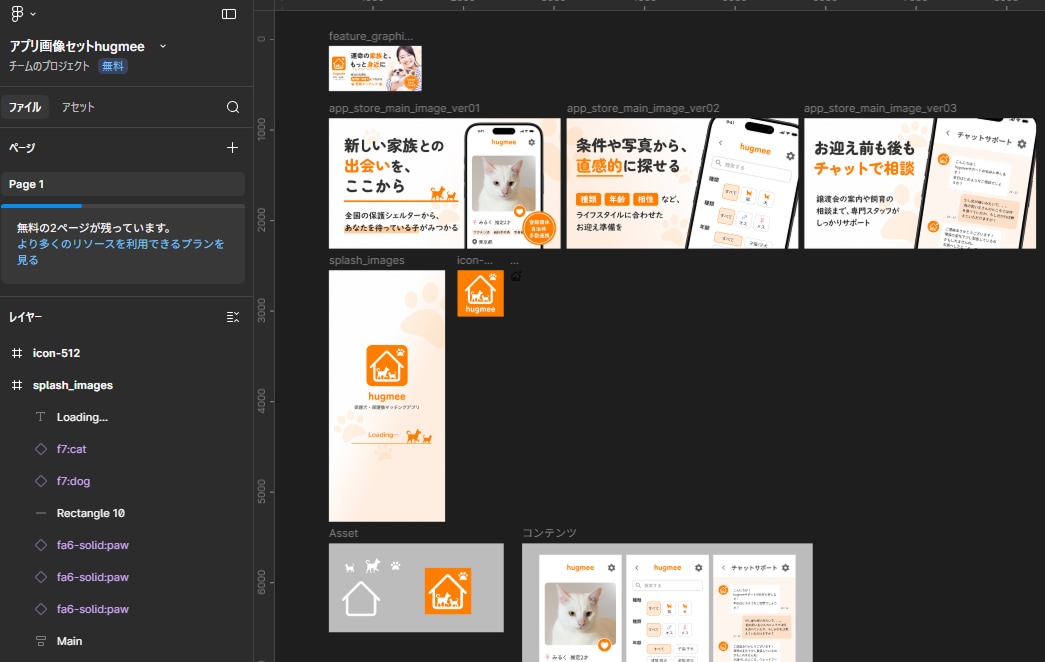Select the app_store_main_image_ver02 frame
The image size is (1045, 662).
click(682, 183)
